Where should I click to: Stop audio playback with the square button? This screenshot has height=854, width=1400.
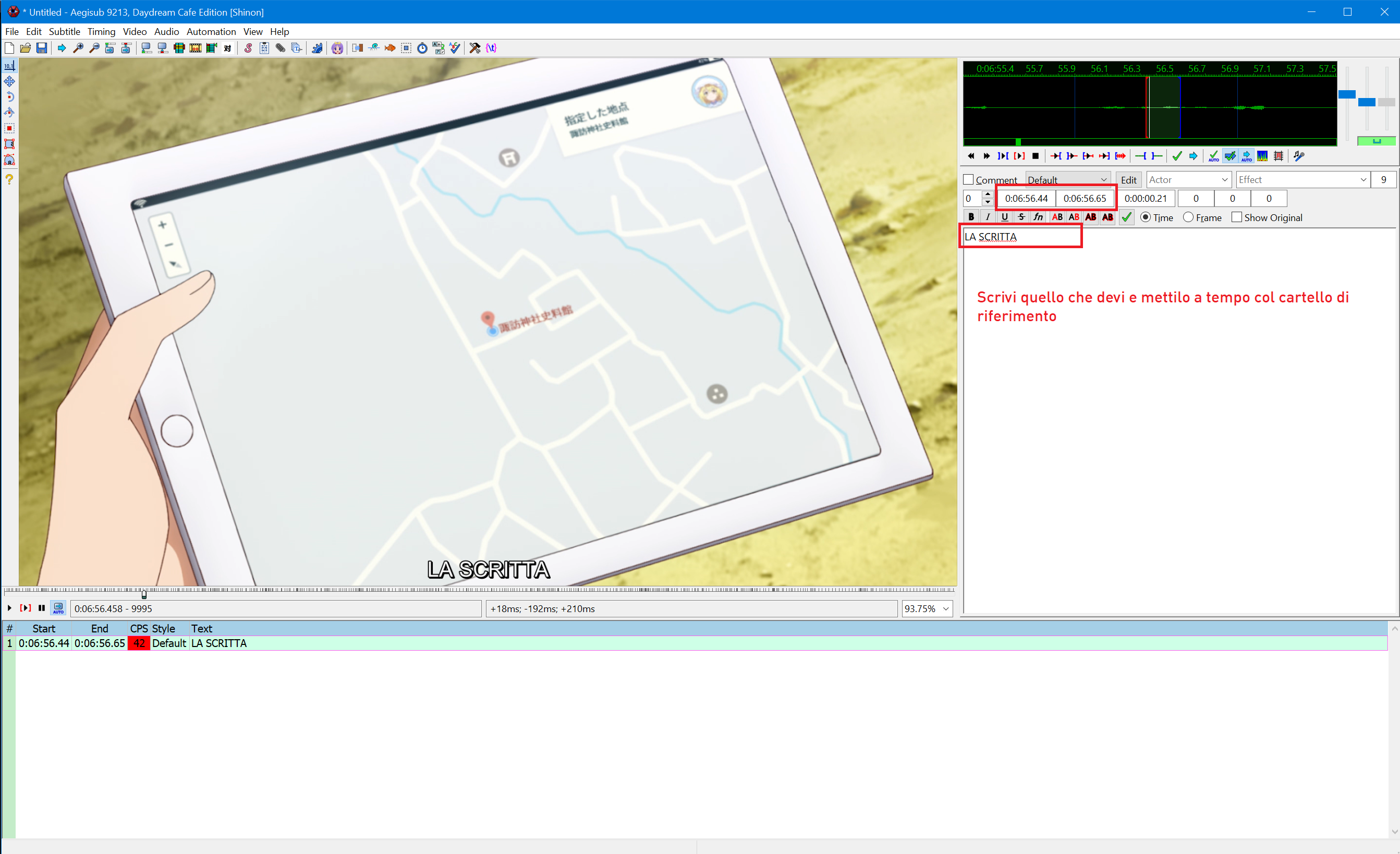(1035, 156)
